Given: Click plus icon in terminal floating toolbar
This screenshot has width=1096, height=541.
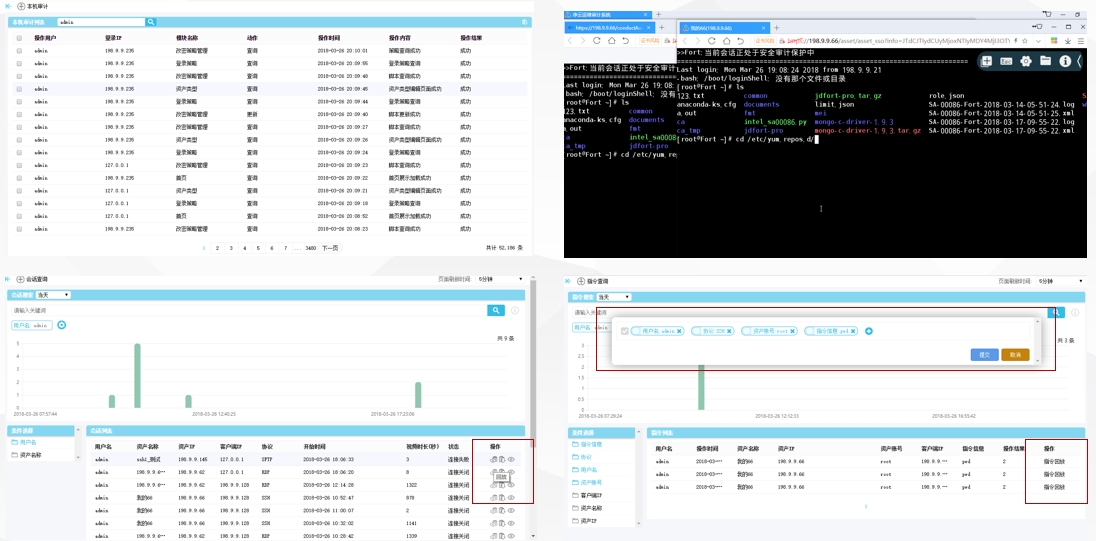Looking at the screenshot, I should 987,62.
